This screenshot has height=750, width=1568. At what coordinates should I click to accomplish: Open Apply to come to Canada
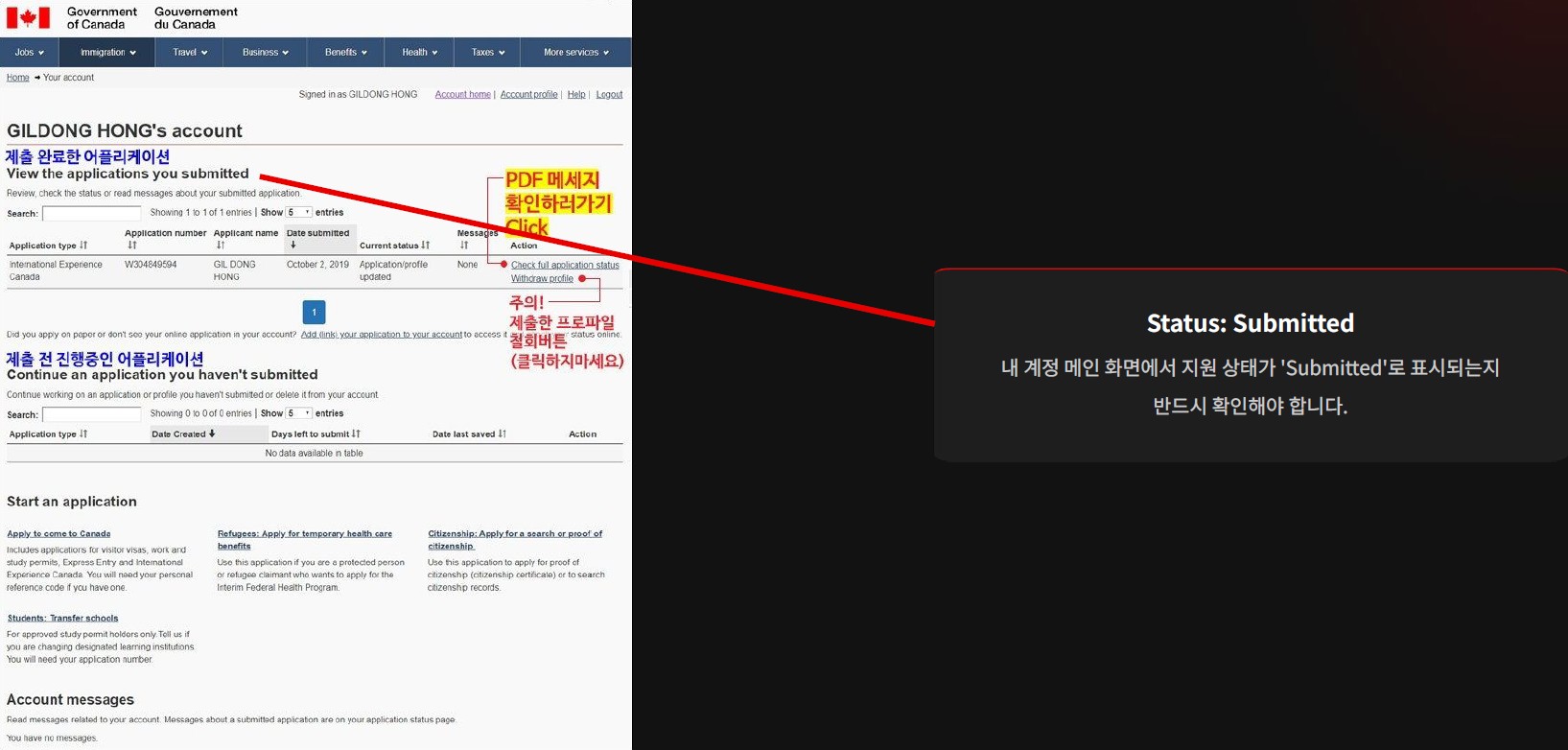59,534
